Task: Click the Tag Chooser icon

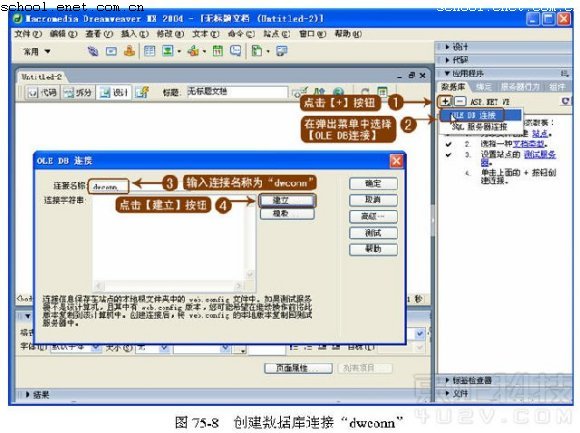Action: pyautogui.click(x=282, y=51)
